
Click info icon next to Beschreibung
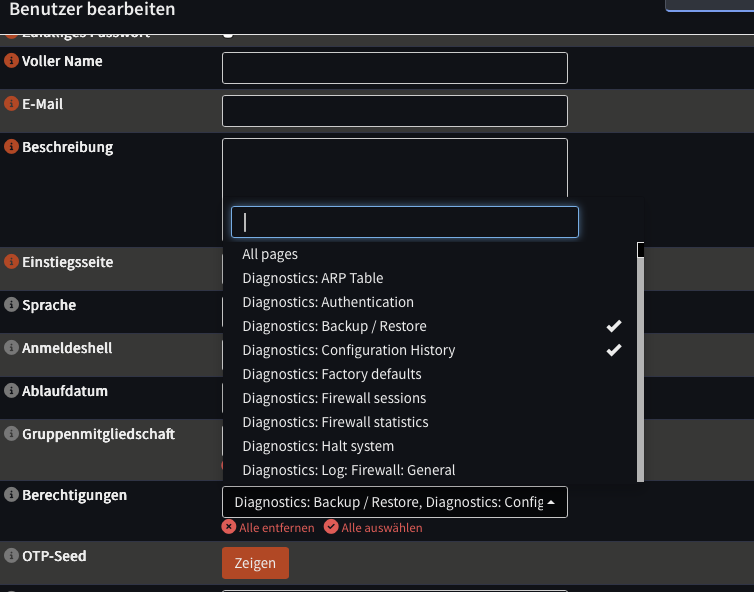12,147
